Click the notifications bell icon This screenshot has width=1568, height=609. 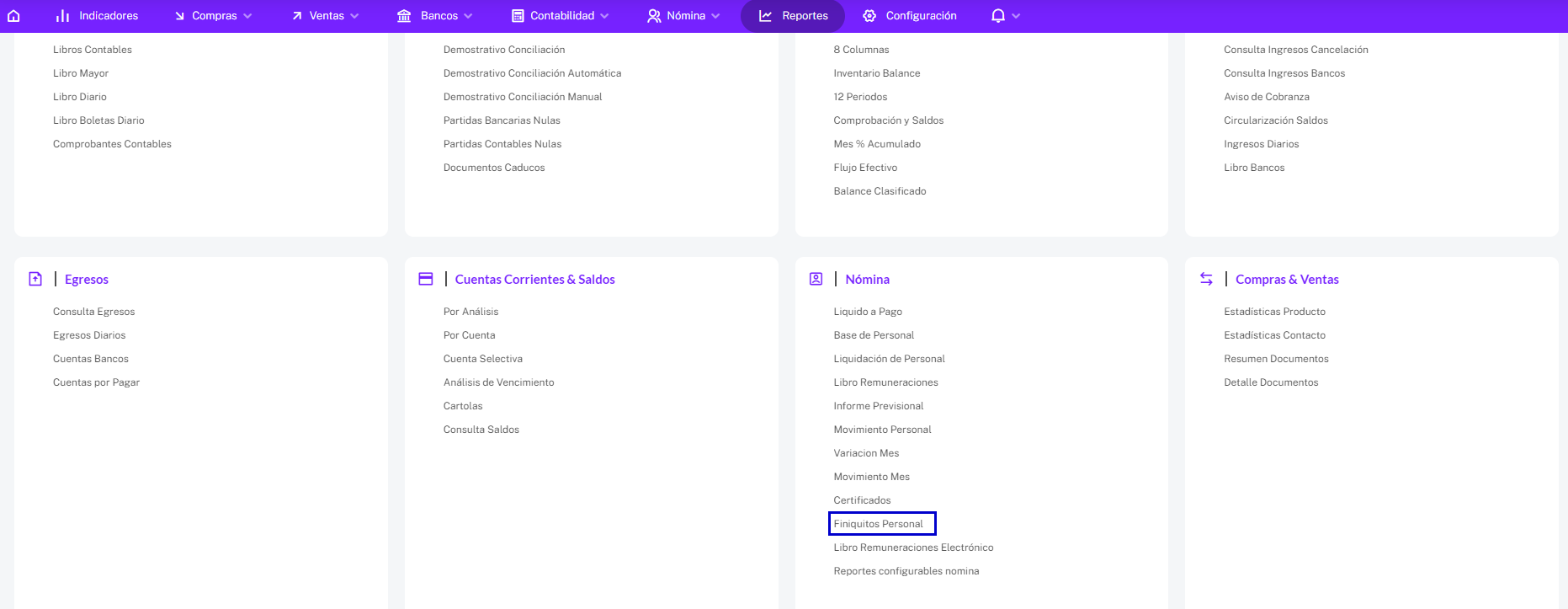(998, 16)
